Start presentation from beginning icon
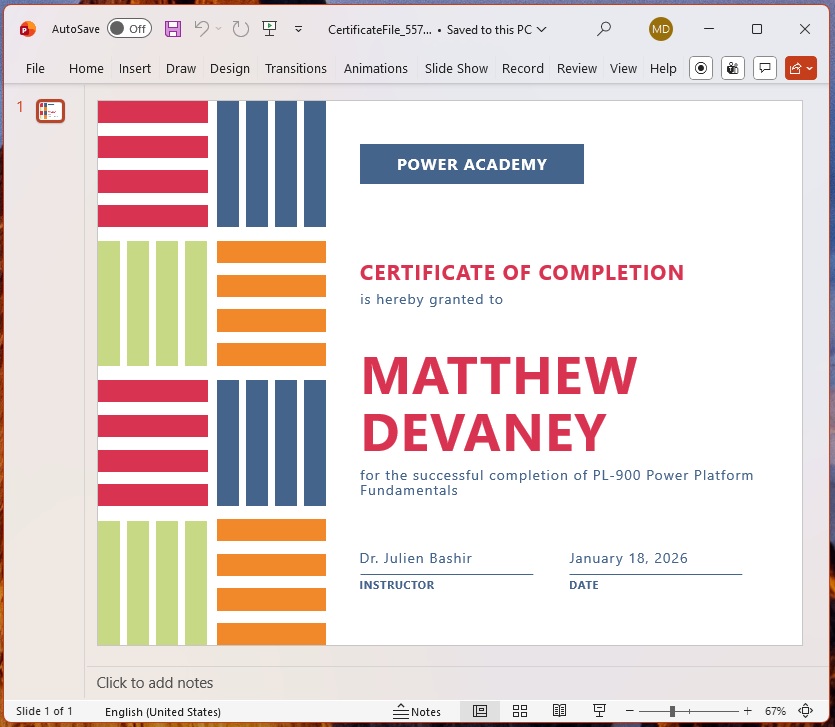The height and width of the screenshot is (727, 835). pyautogui.click(x=270, y=29)
